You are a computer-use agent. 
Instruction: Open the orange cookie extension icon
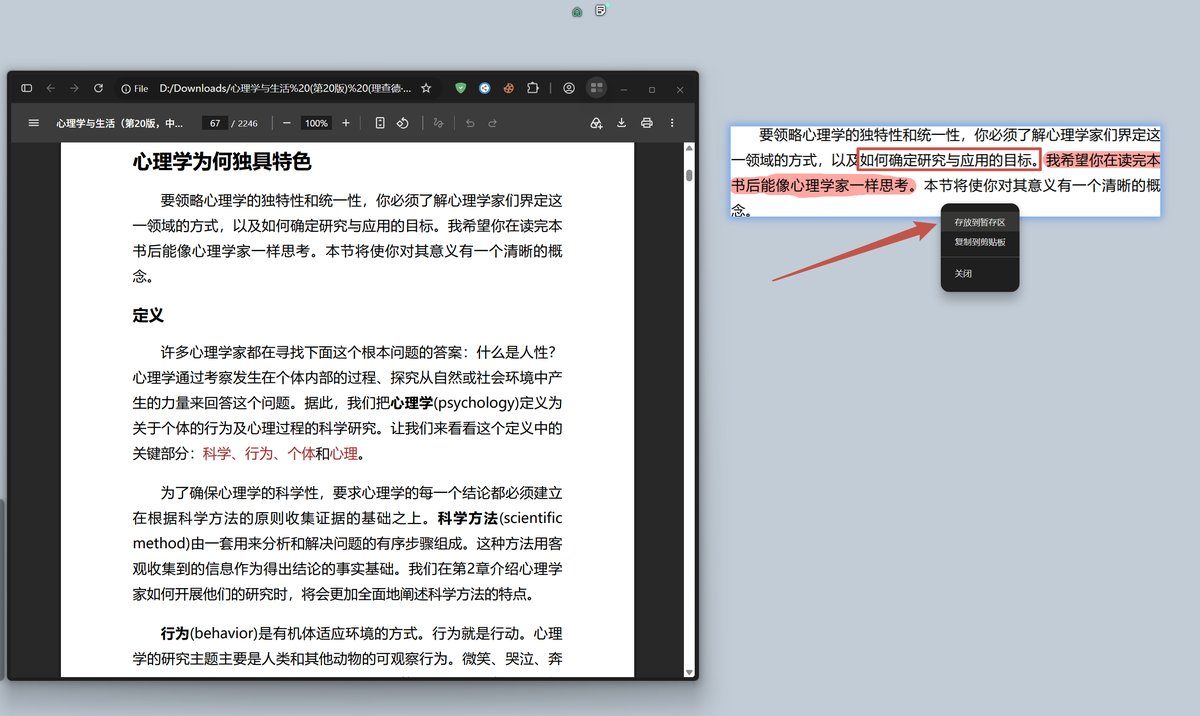(509, 88)
